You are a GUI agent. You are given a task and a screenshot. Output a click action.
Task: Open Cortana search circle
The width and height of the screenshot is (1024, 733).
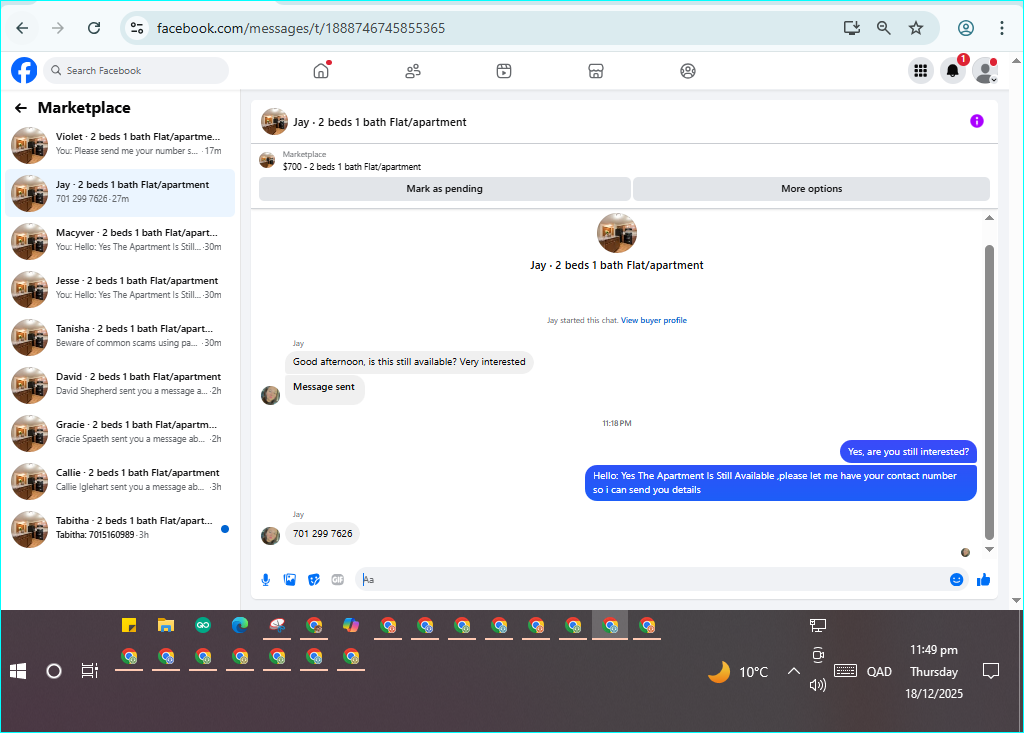point(54,671)
